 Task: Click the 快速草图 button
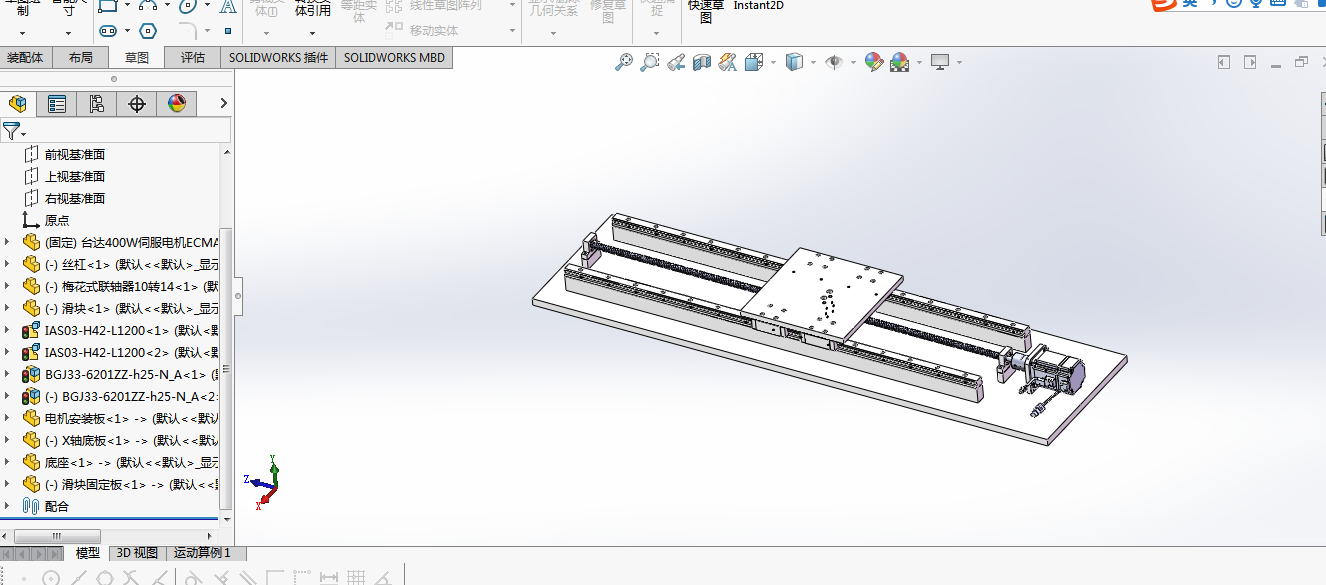coord(706,10)
